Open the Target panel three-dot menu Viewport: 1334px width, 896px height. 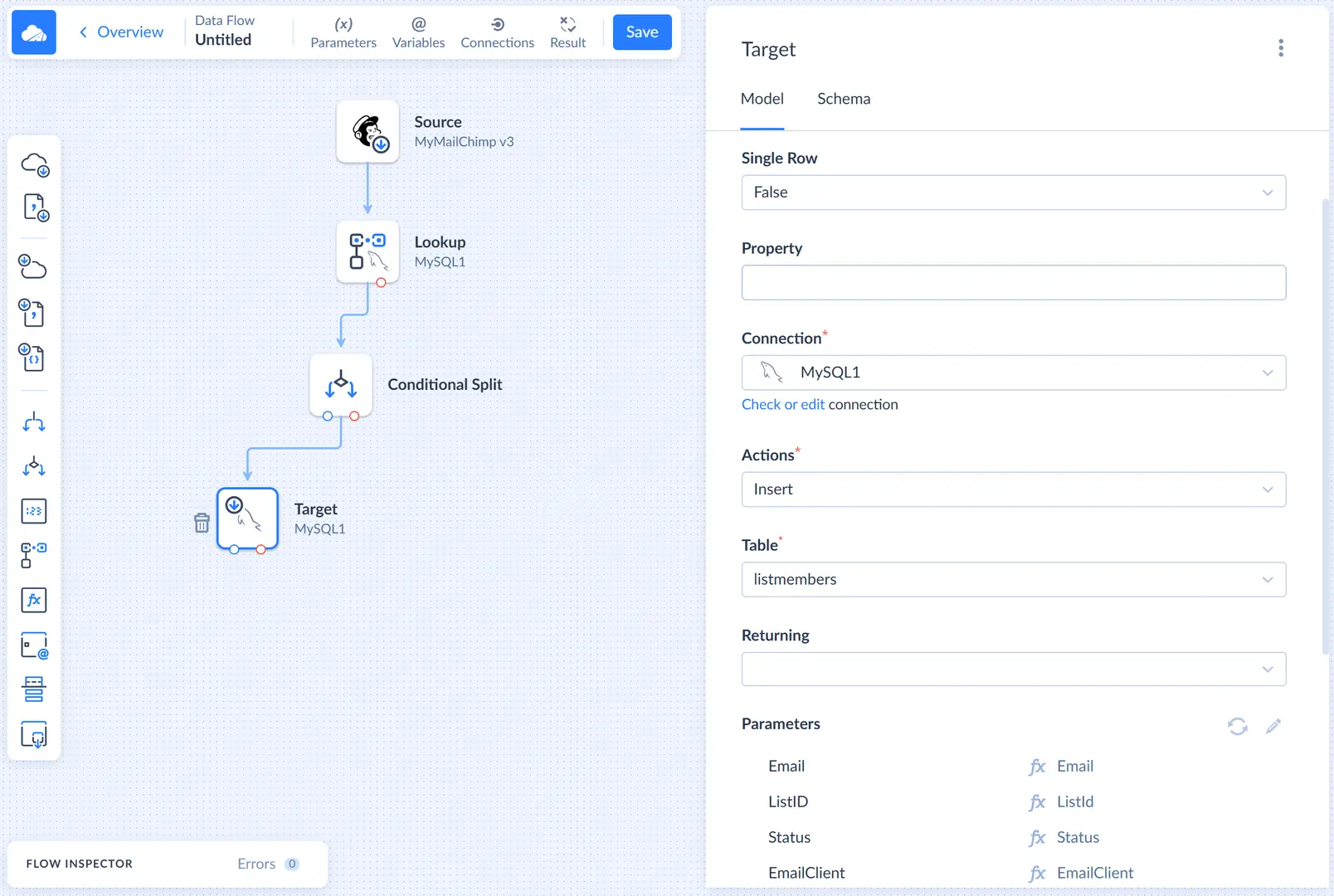(x=1281, y=48)
